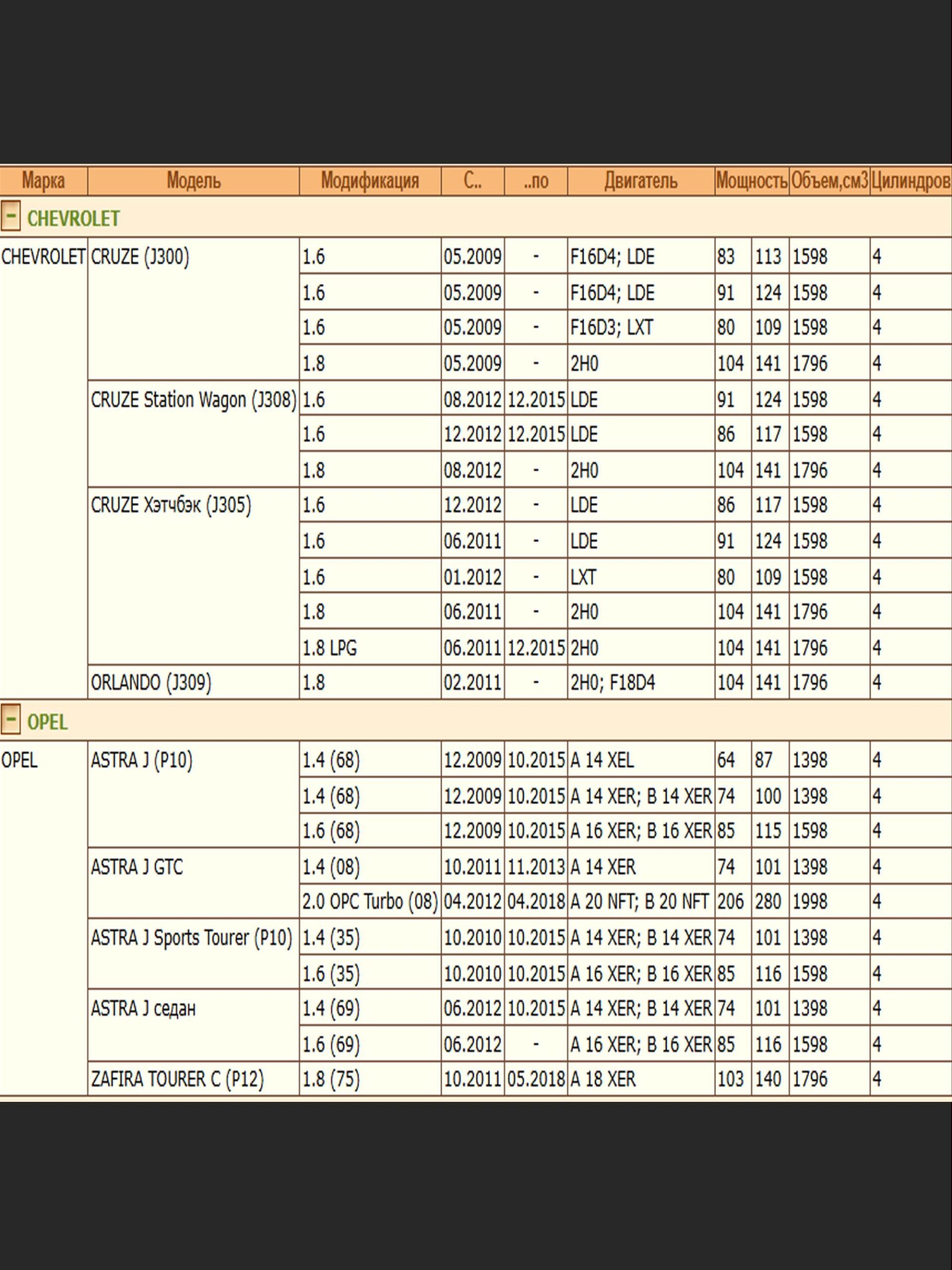This screenshot has height=1270, width=952.
Task: Select the CRUZE (J300) model cell
Action: pos(140,256)
